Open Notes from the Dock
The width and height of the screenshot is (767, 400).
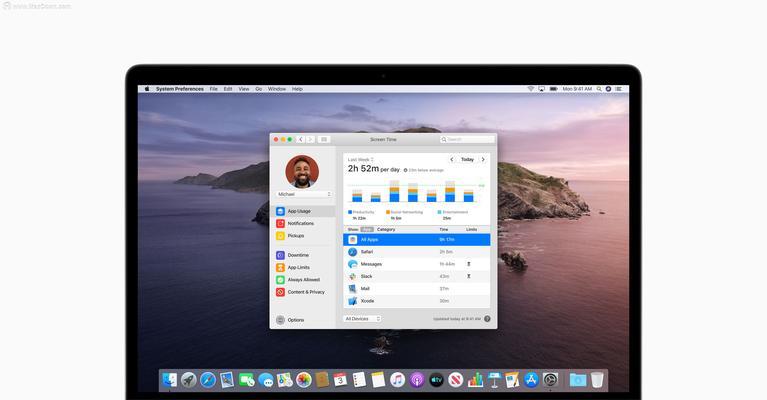(379, 380)
